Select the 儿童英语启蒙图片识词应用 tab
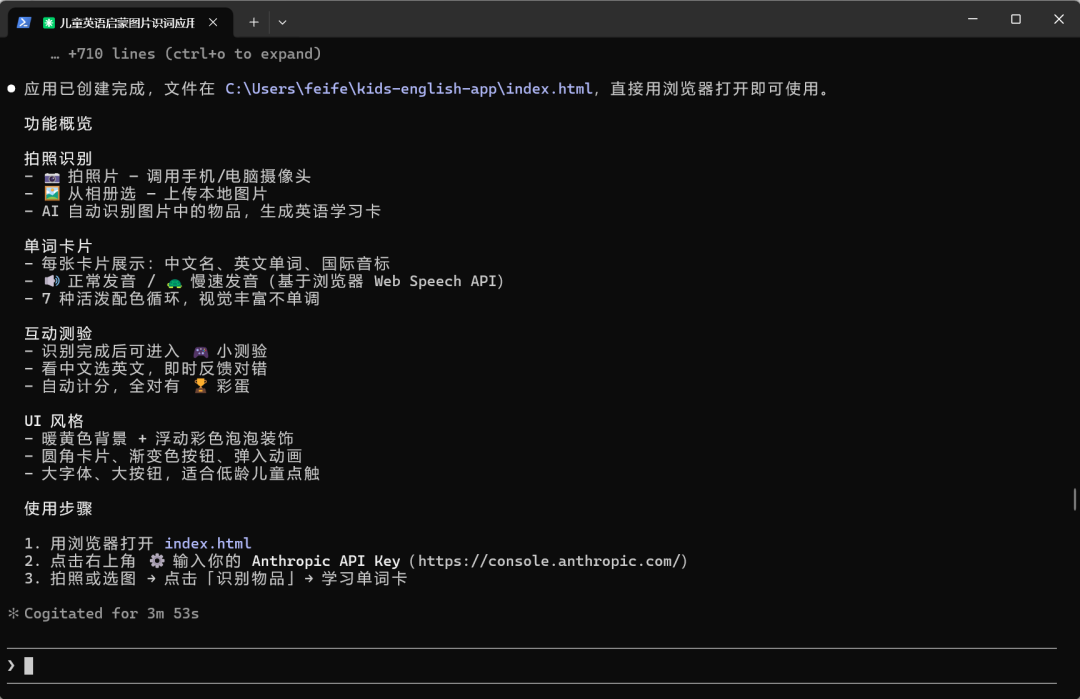 (x=130, y=21)
